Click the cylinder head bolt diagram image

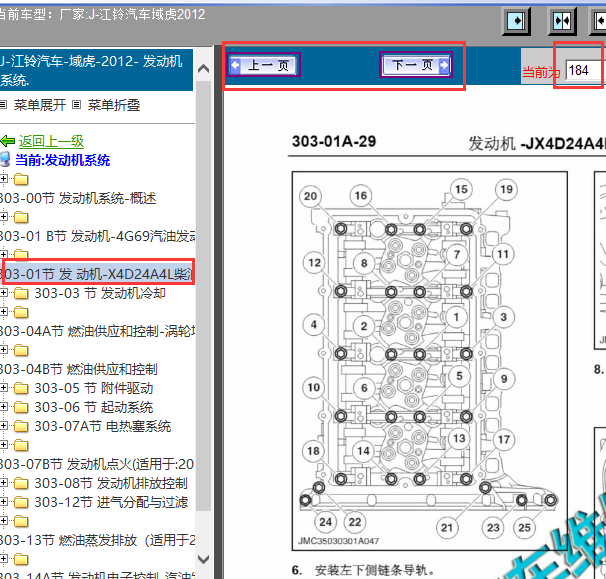(x=429, y=361)
